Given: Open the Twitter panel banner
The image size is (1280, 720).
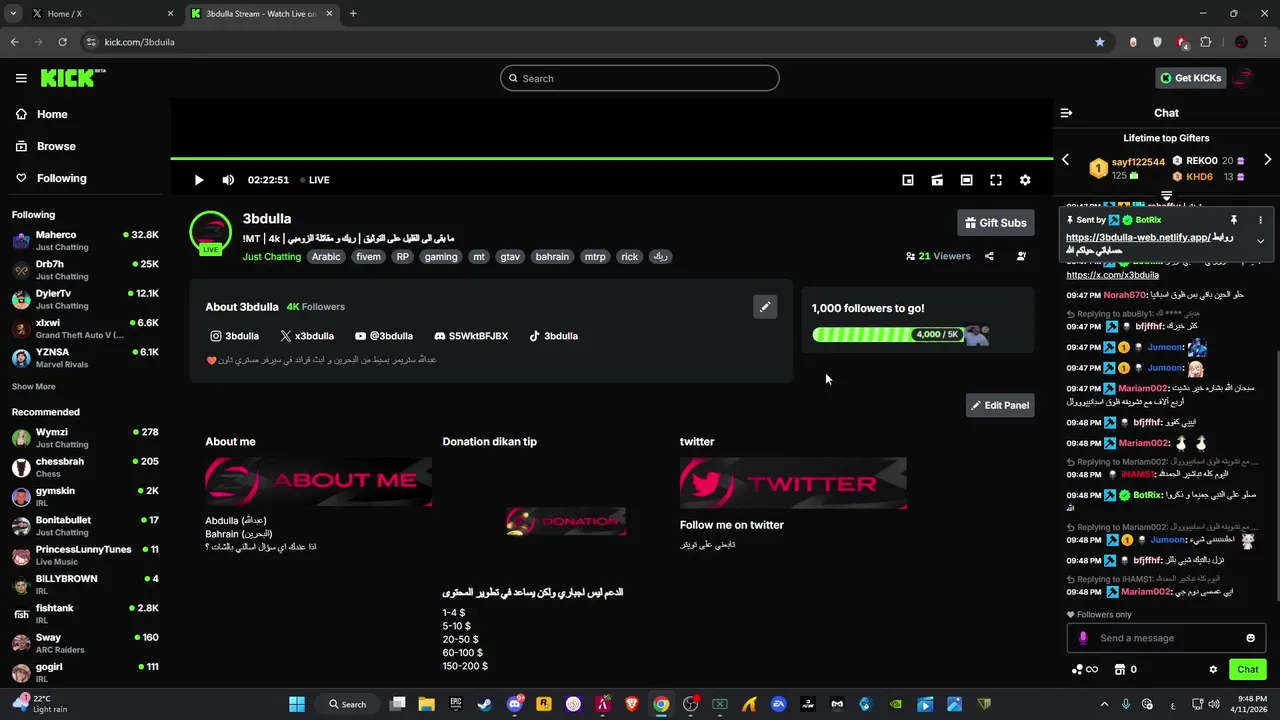Looking at the screenshot, I should click(793, 482).
